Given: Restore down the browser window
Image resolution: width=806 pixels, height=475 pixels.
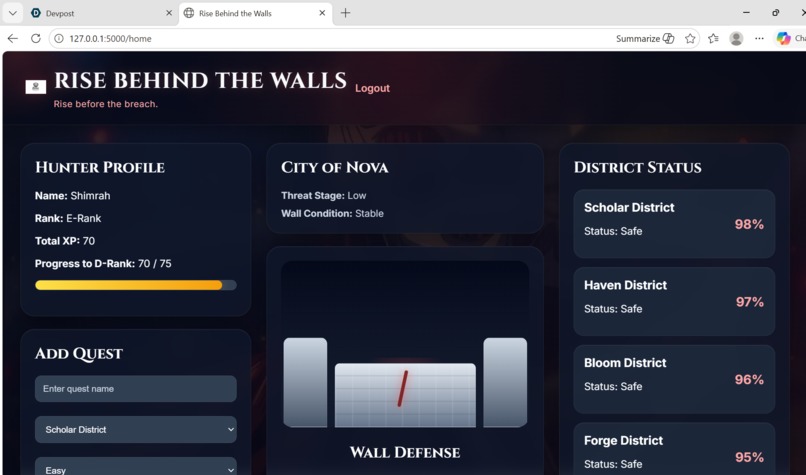Looking at the screenshot, I should (776, 13).
